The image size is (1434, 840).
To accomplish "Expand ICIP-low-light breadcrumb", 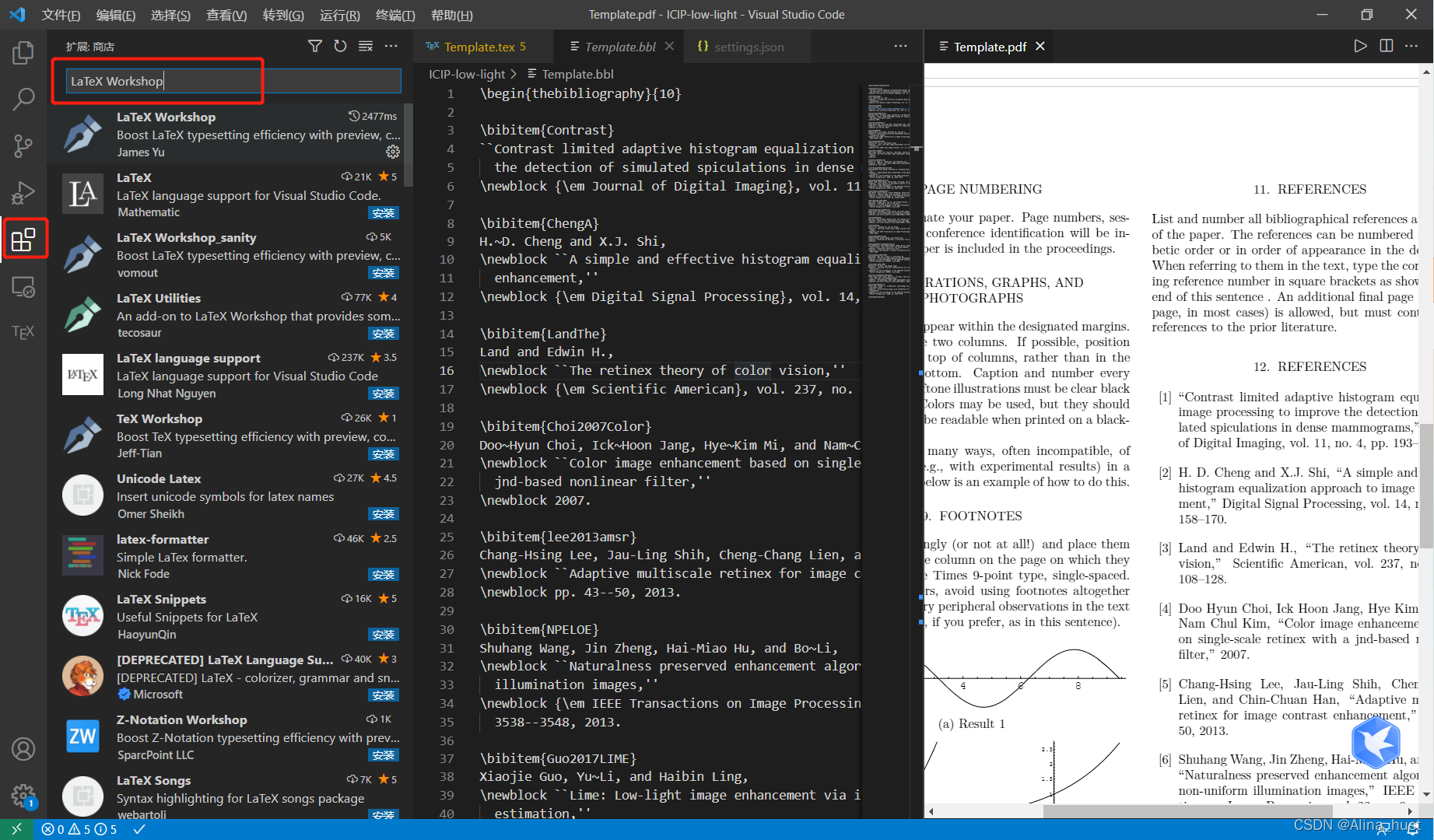I will tap(467, 74).
